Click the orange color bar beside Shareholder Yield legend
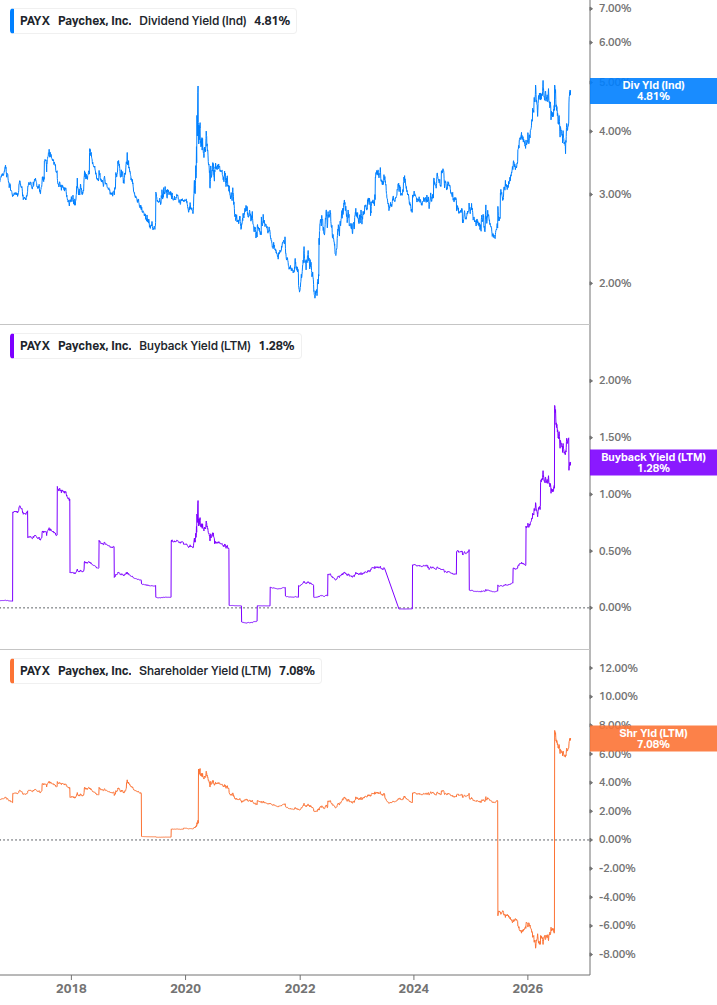 [x=12, y=671]
